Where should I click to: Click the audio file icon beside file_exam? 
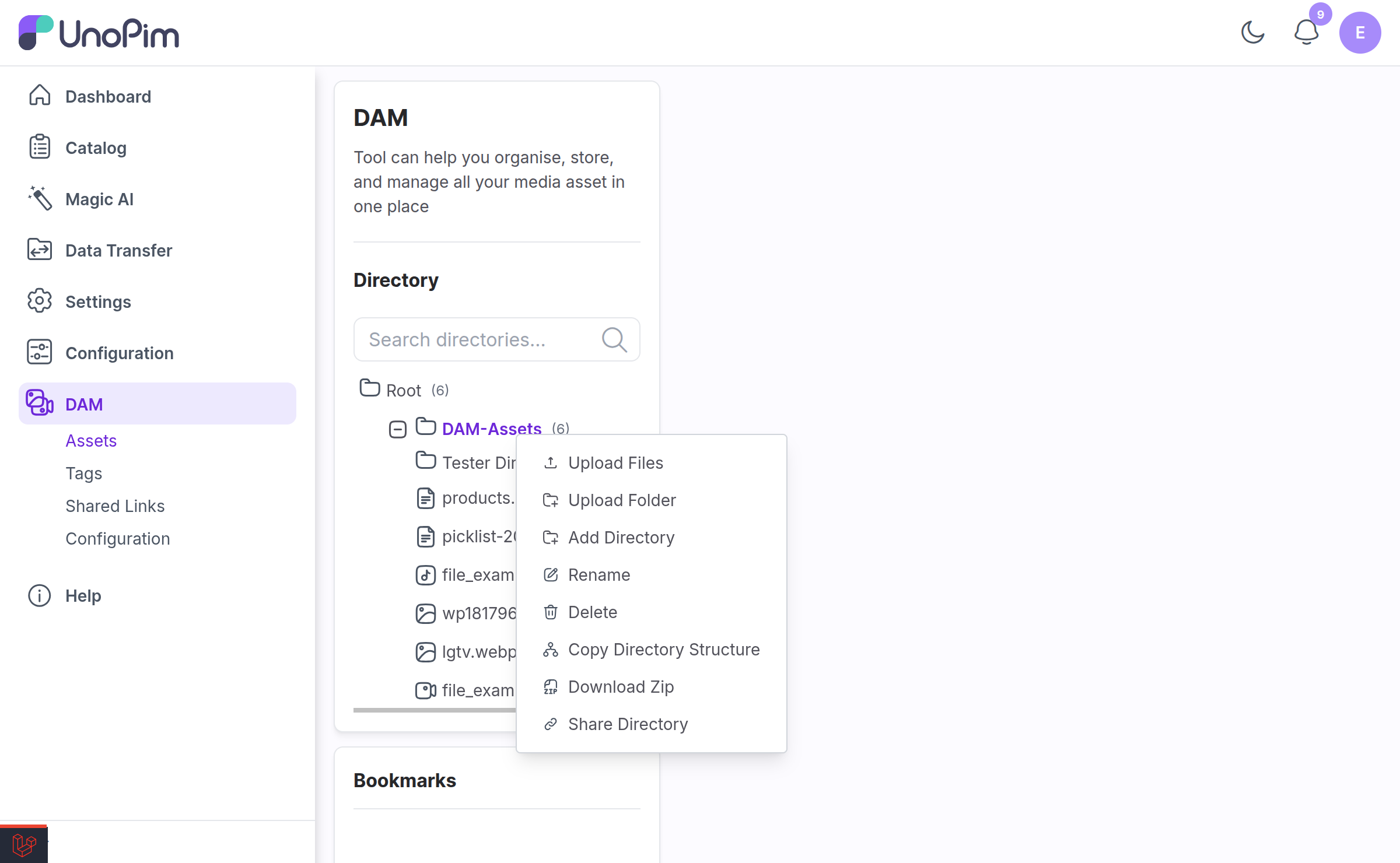tap(426, 576)
